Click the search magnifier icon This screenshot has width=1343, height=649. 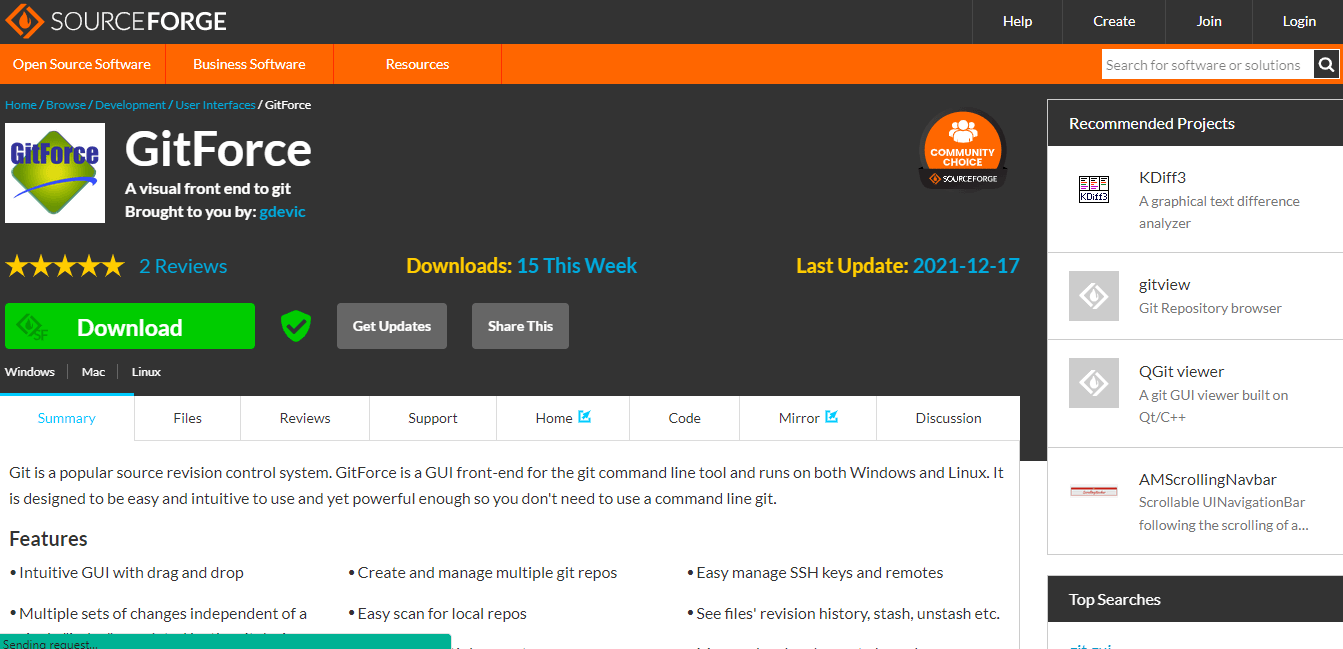pos(1326,65)
